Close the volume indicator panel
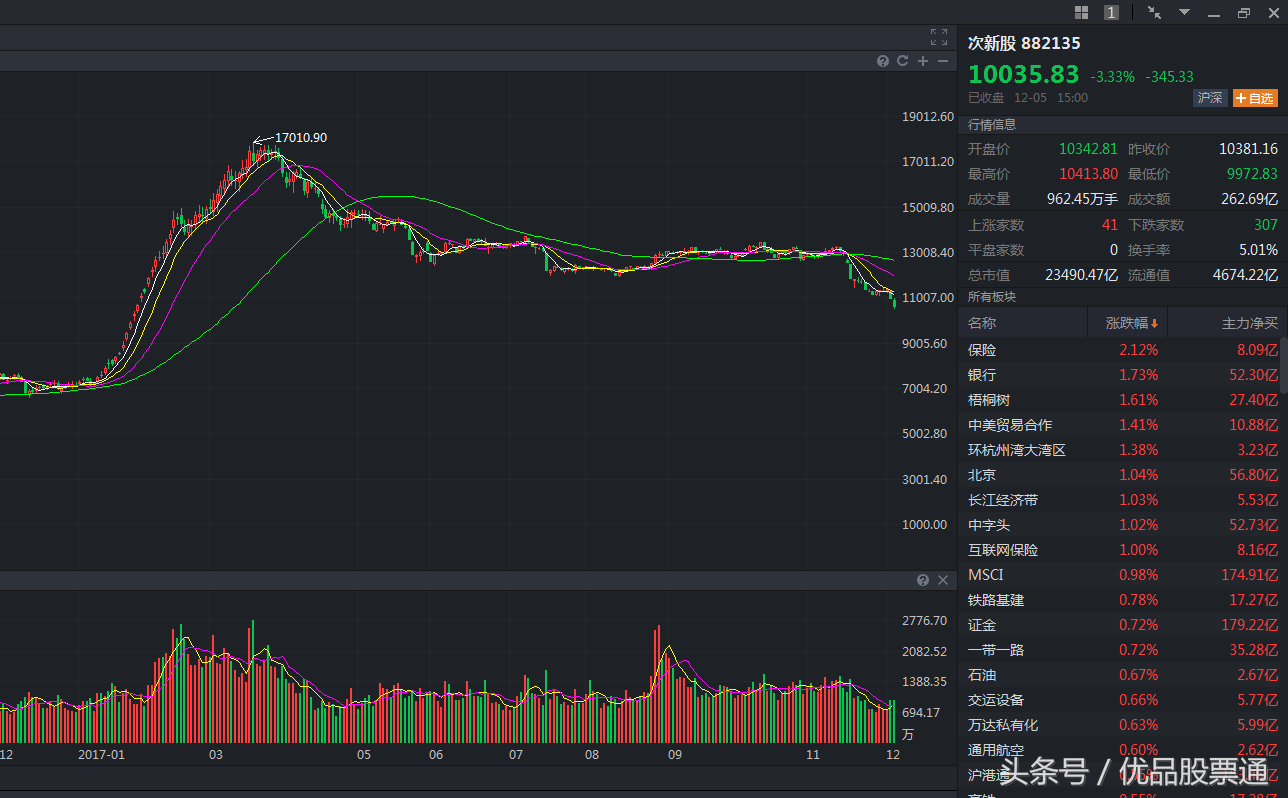1288x798 pixels. (942, 581)
